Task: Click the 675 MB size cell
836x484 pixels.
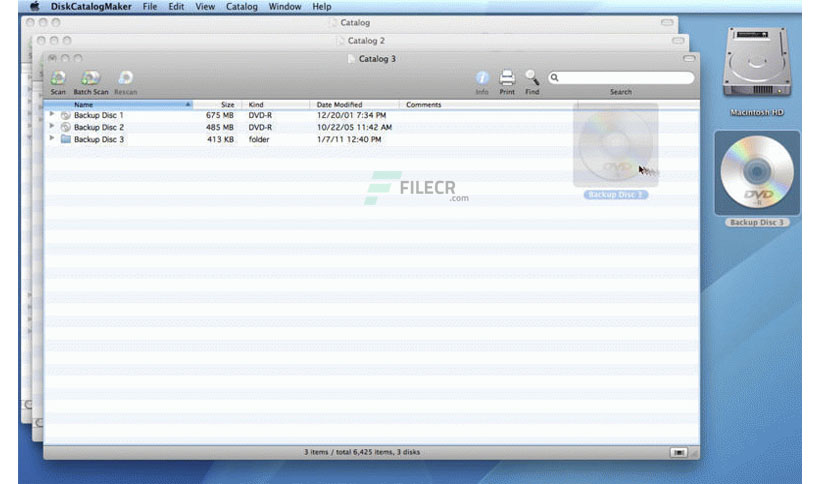Action: coord(220,115)
